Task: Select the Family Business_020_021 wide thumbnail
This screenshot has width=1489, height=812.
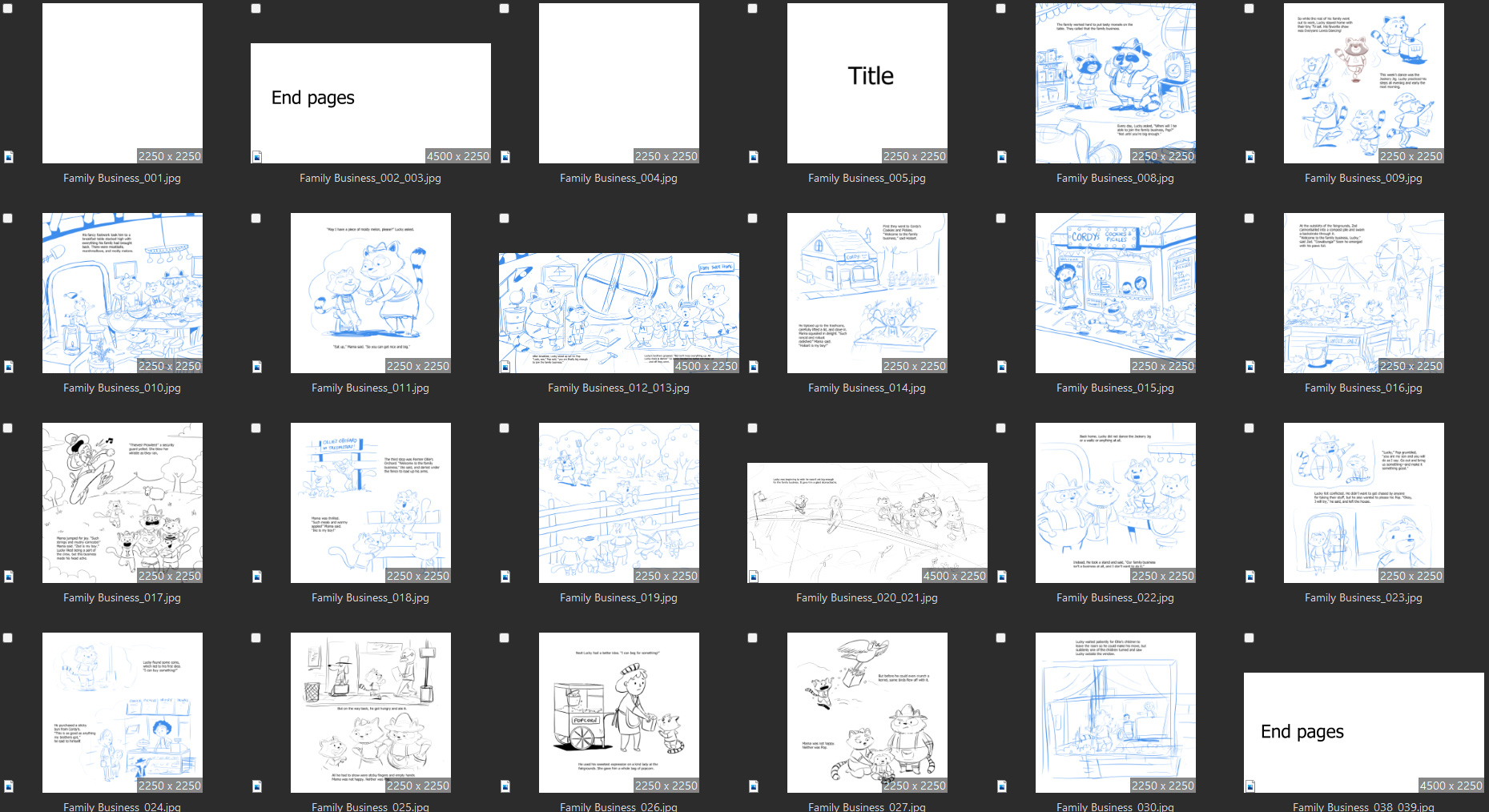Action: point(867,523)
